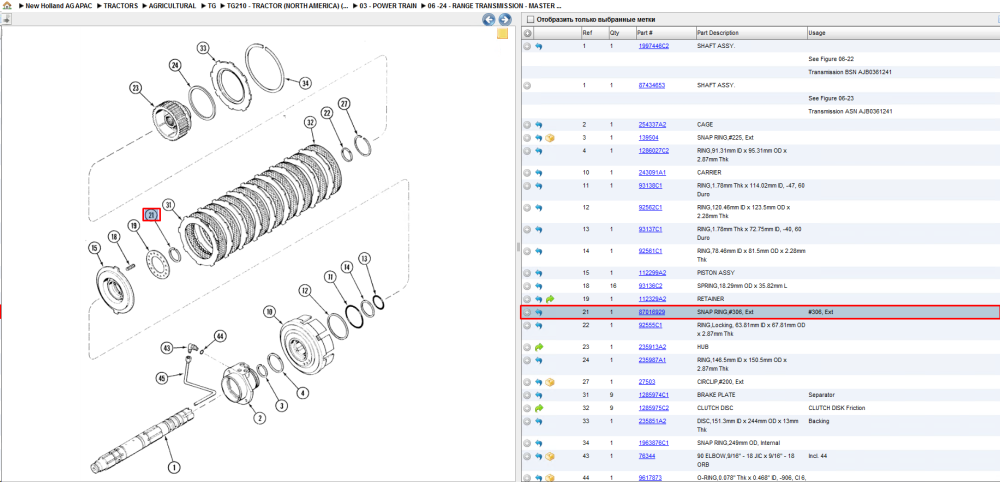Click the toolbar icon at top-left of the diagram
Screen dimensions: 1000x482
pyautogui.click(x=6, y=19)
